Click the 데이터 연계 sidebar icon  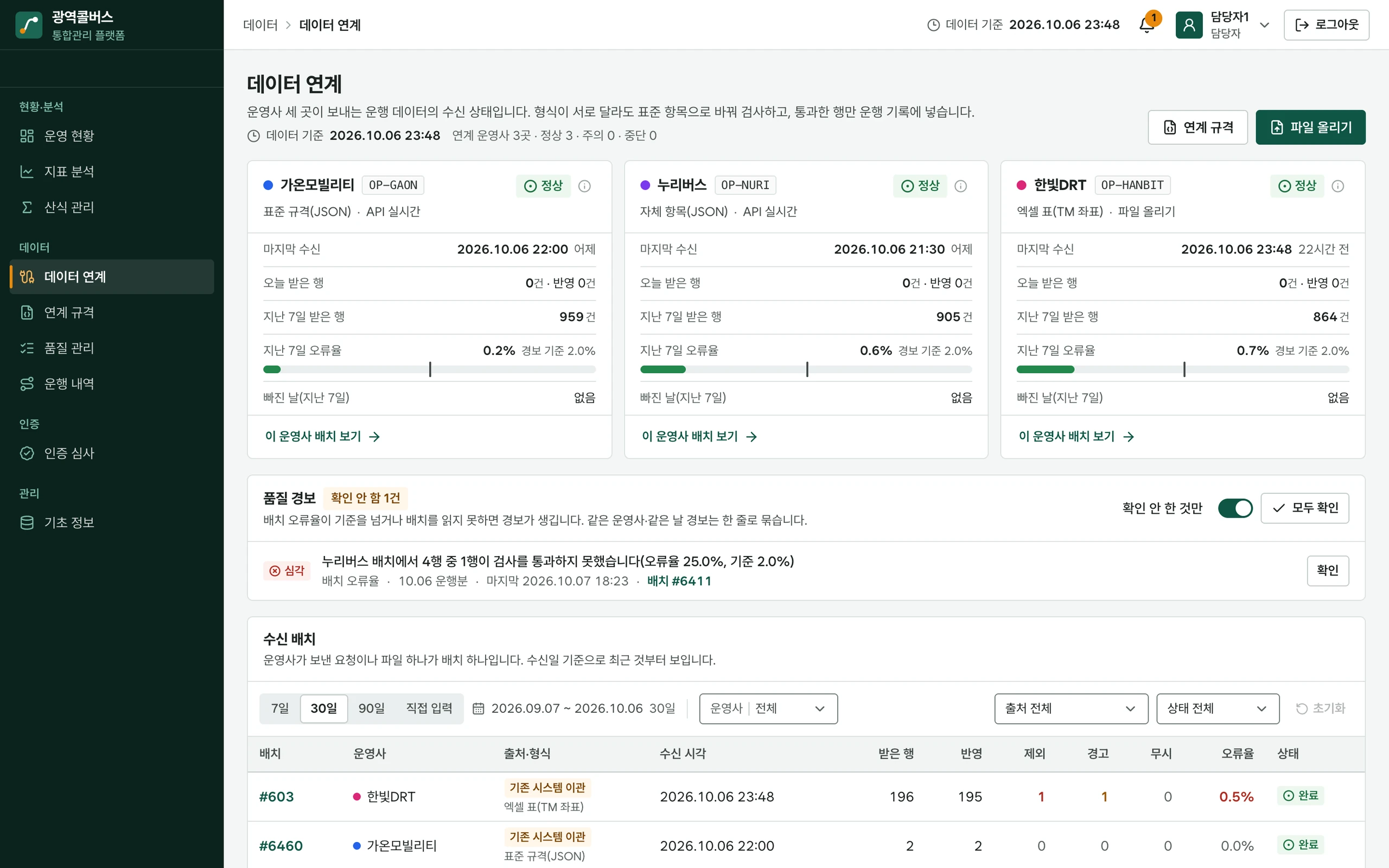27,277
